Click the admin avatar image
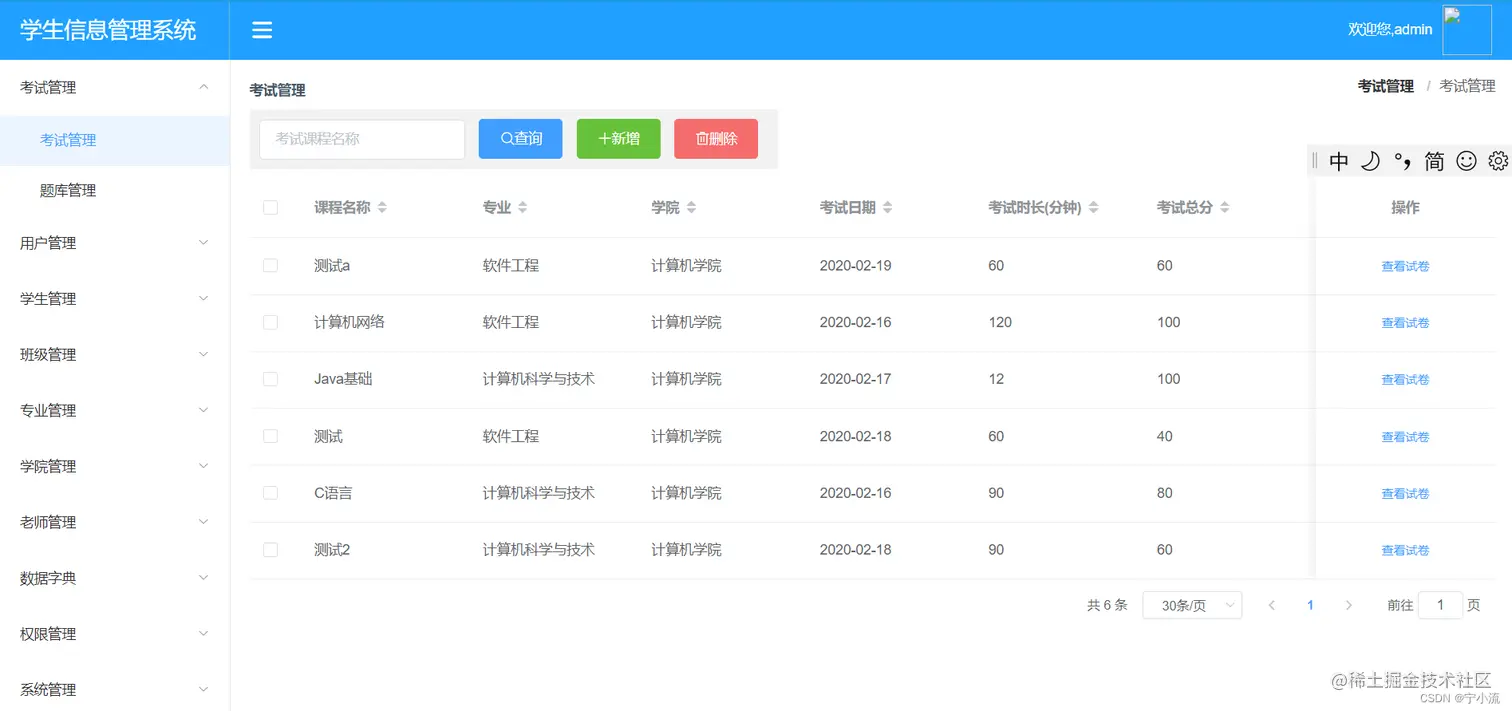1512x711 pixels. (1467, 30)
